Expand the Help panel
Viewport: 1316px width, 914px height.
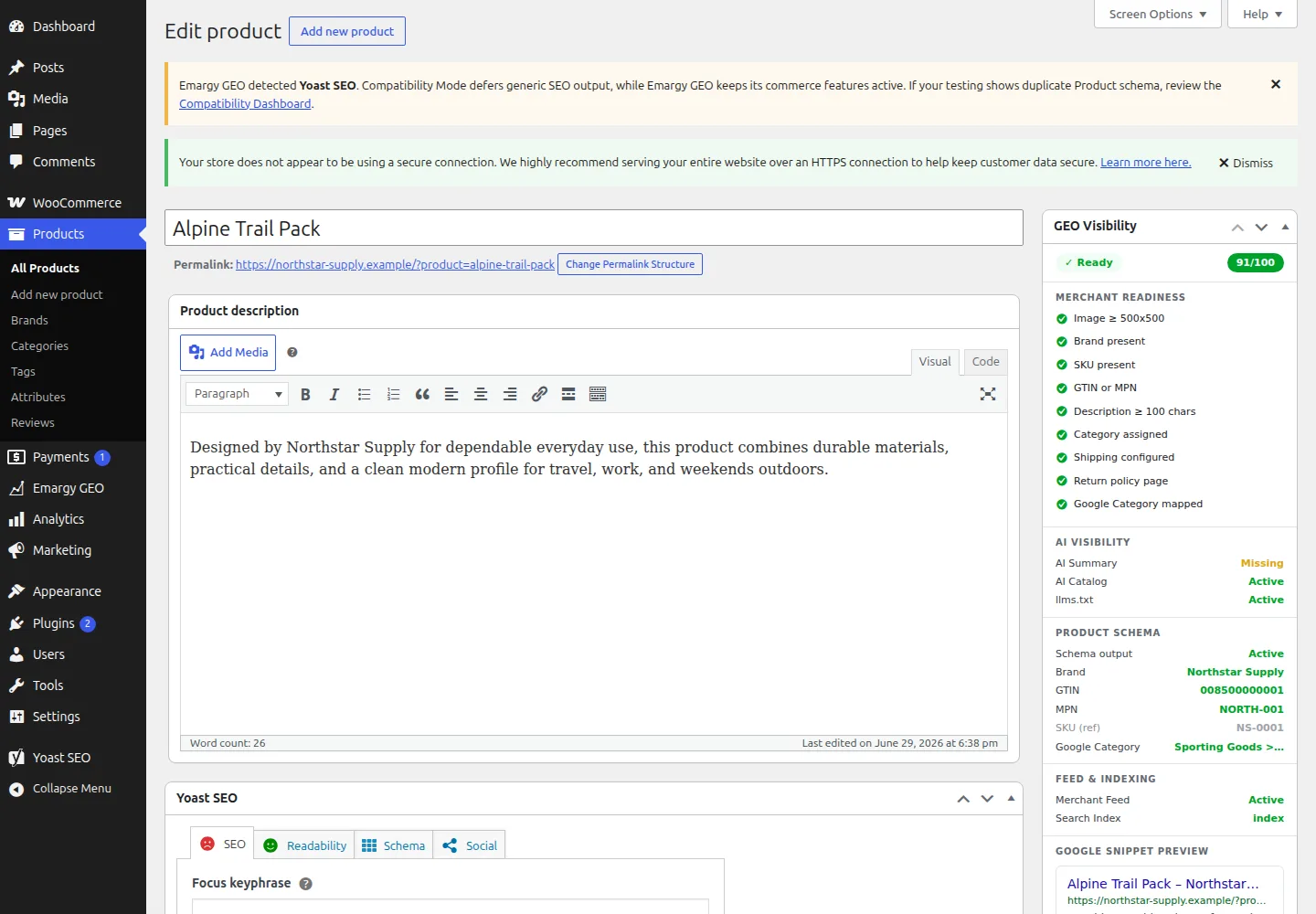coord(1262,14)
